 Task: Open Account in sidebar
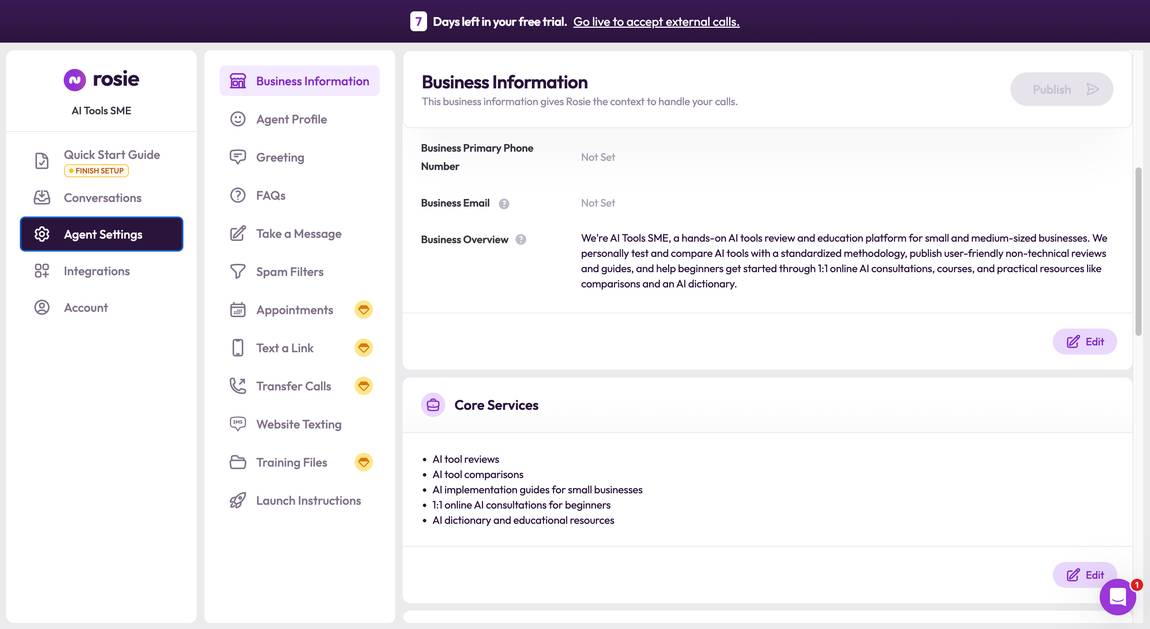tap(102, 308)
